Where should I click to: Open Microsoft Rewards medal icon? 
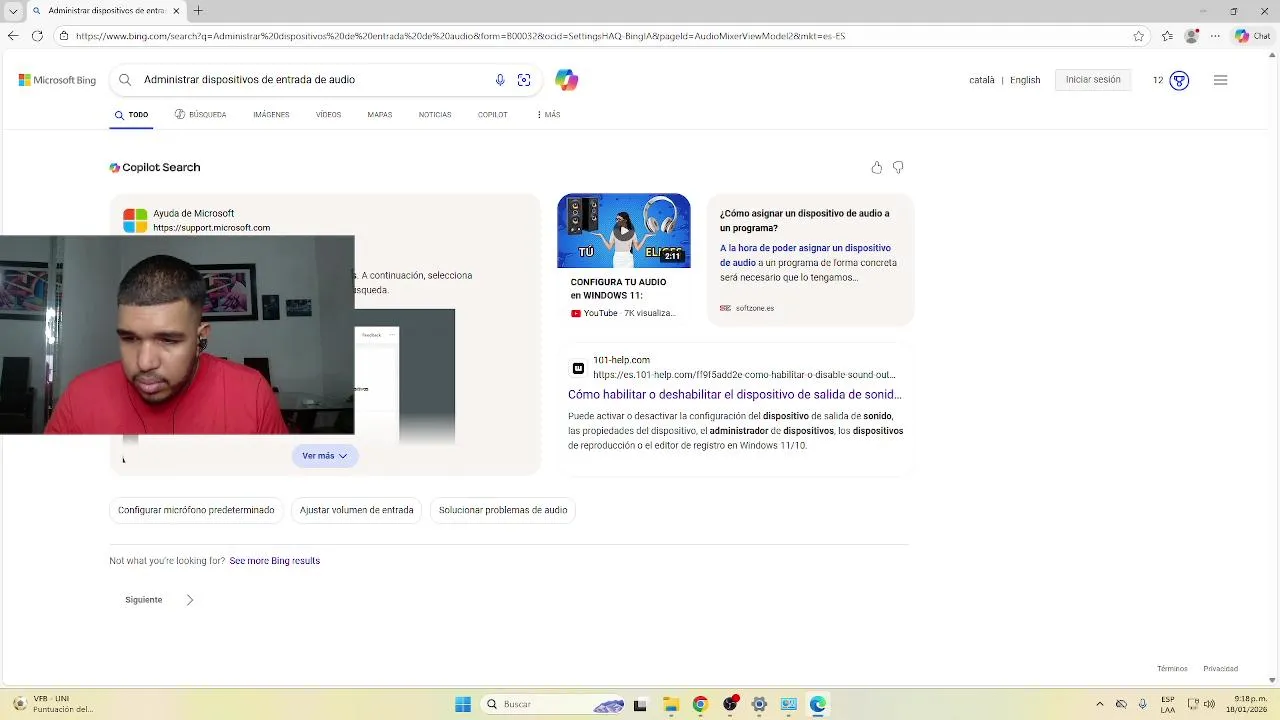coord(1179,80)
